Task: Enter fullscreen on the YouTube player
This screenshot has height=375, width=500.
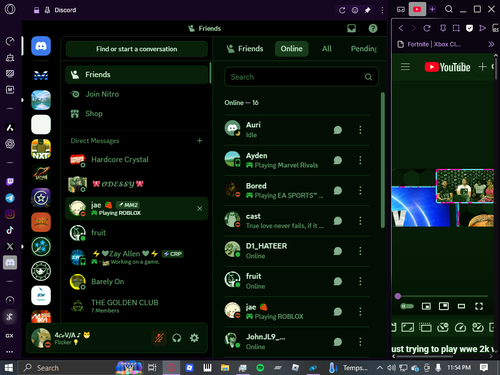Action: 479,306
